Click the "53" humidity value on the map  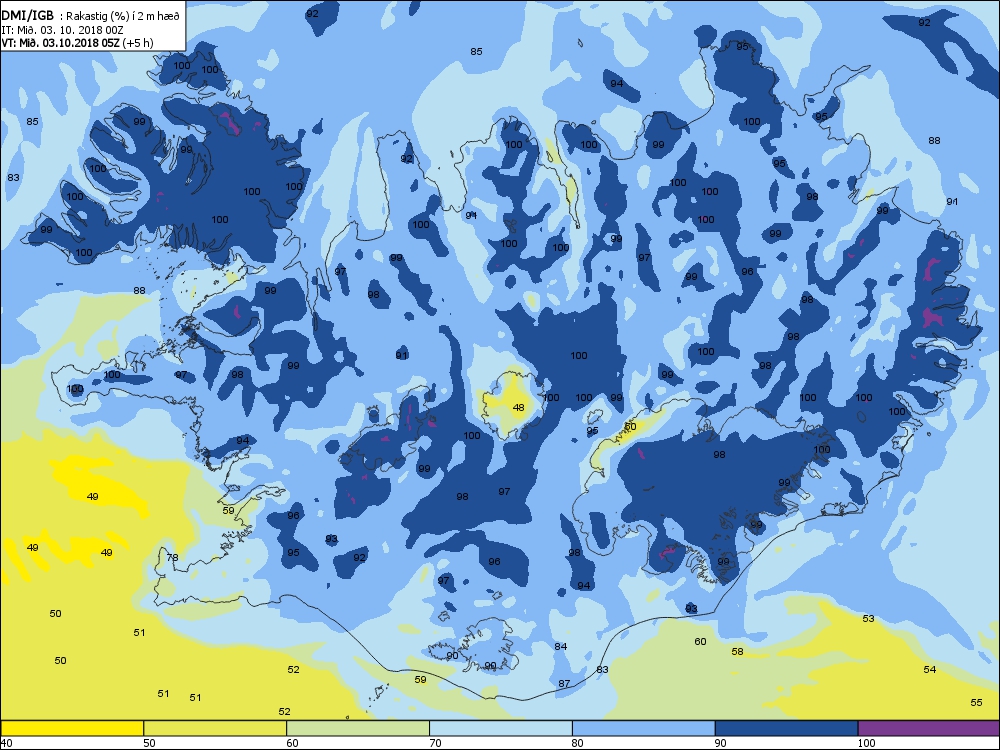tap(869, 619)
